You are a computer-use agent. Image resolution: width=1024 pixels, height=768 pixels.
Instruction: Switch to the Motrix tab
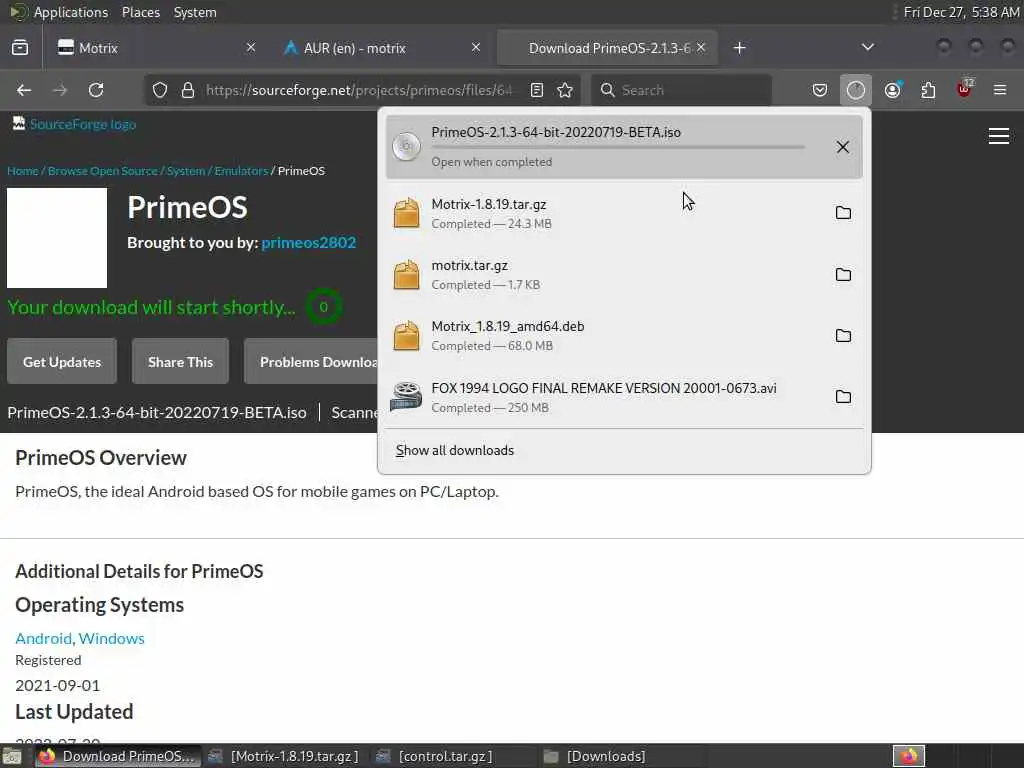155,48
